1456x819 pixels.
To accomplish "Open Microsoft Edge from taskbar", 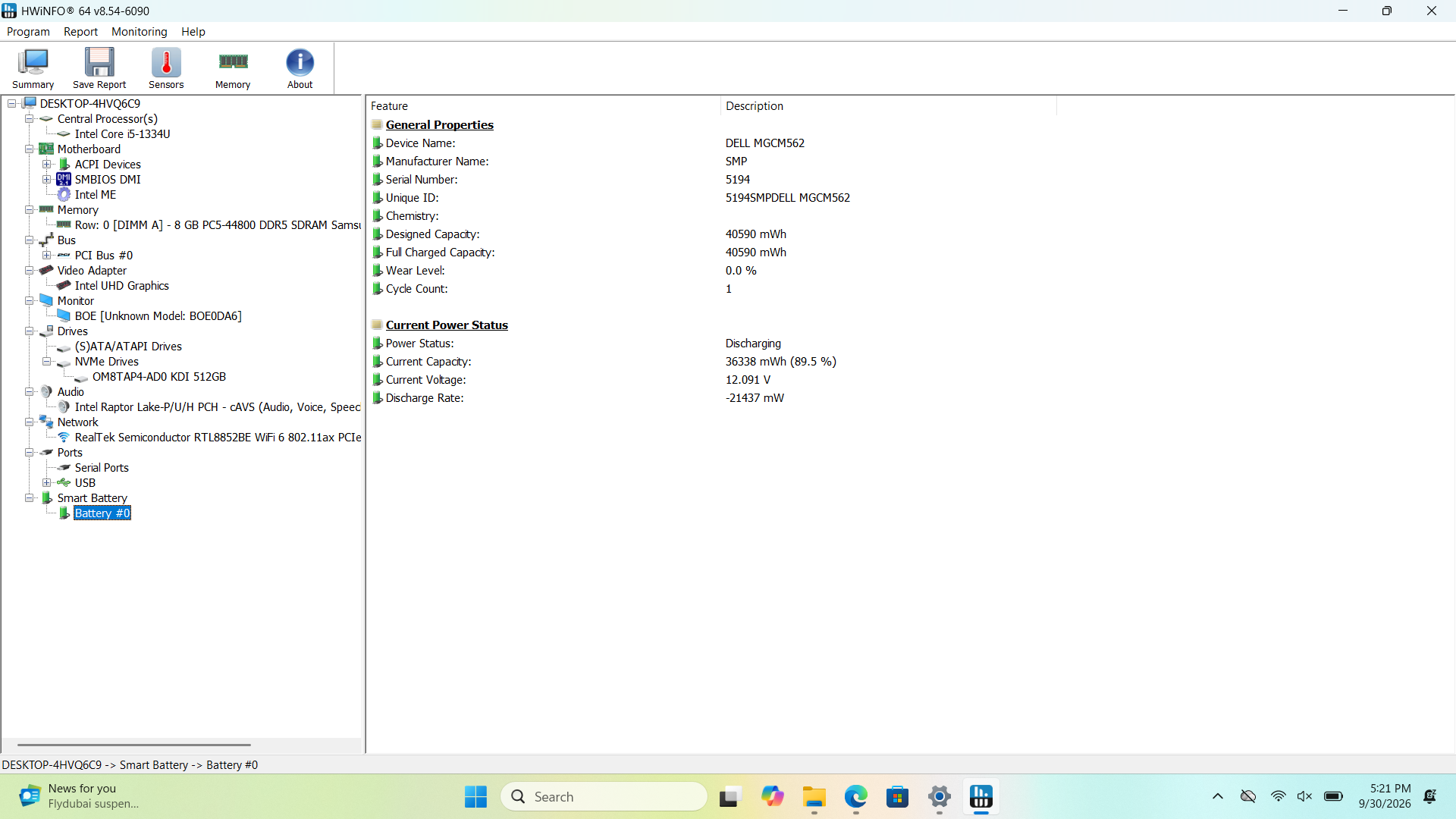I will click(856, 796).
